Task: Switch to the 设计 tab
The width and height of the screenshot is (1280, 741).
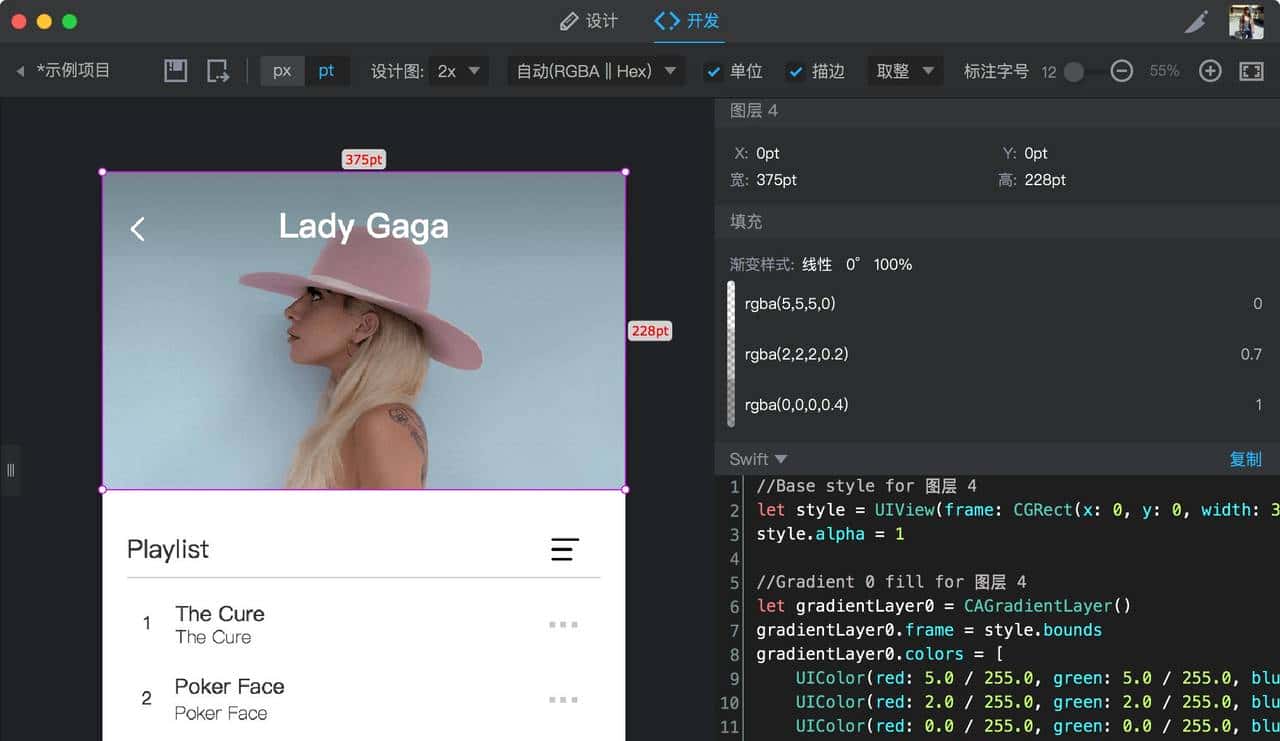Action: point(589,21)
